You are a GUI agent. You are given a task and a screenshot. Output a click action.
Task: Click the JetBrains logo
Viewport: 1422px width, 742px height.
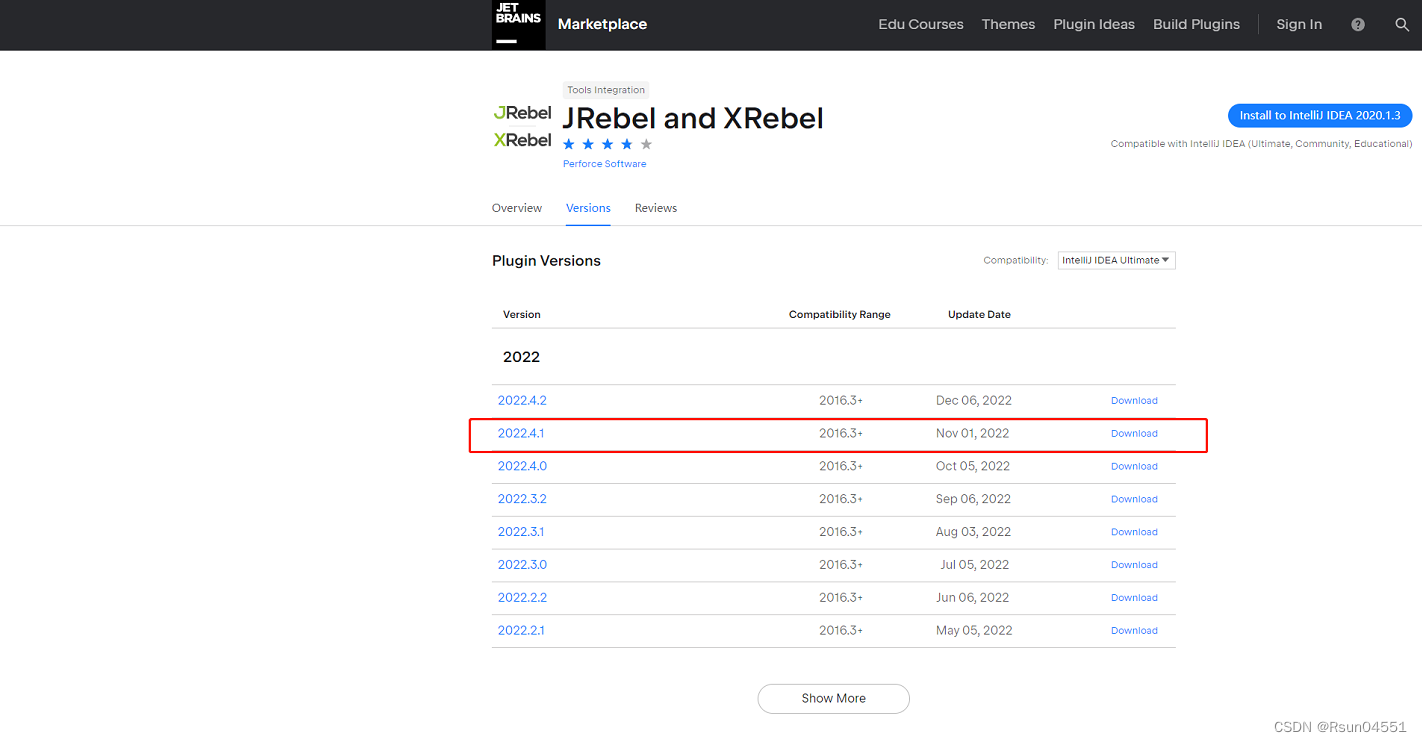[x=518, y=24]
